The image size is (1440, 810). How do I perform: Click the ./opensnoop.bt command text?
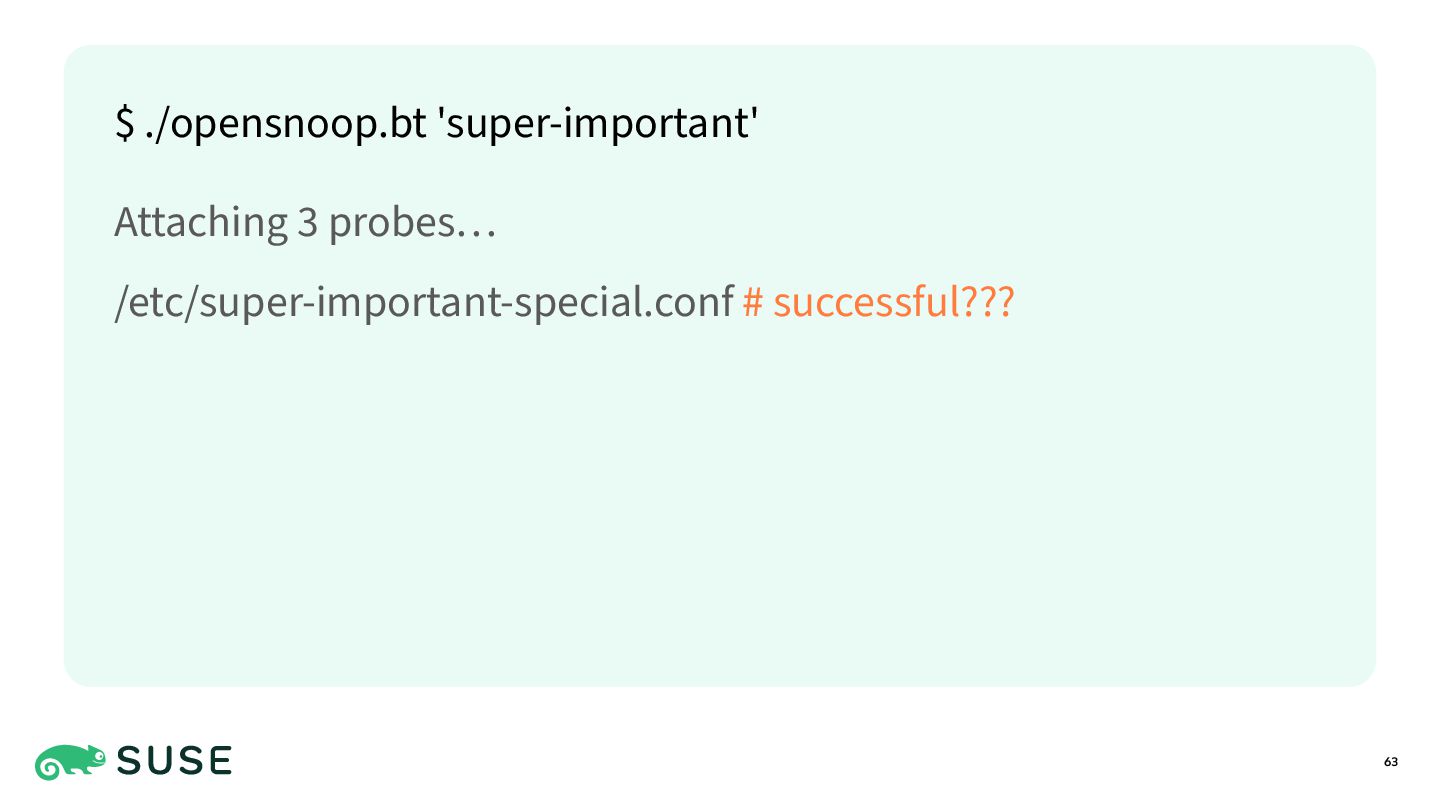coord(285,123)
